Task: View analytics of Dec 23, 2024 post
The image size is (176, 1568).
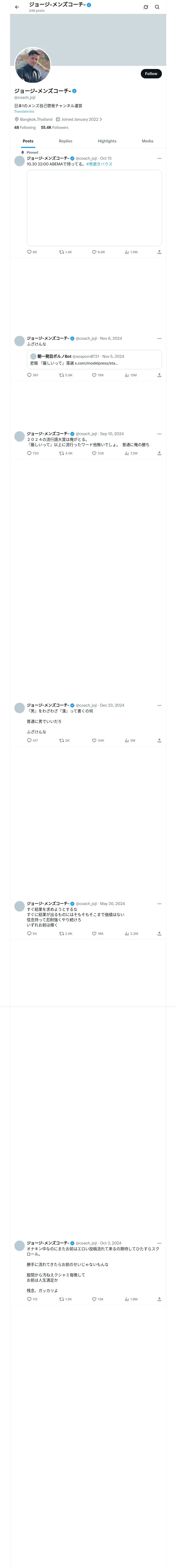Action: (127, 741)
